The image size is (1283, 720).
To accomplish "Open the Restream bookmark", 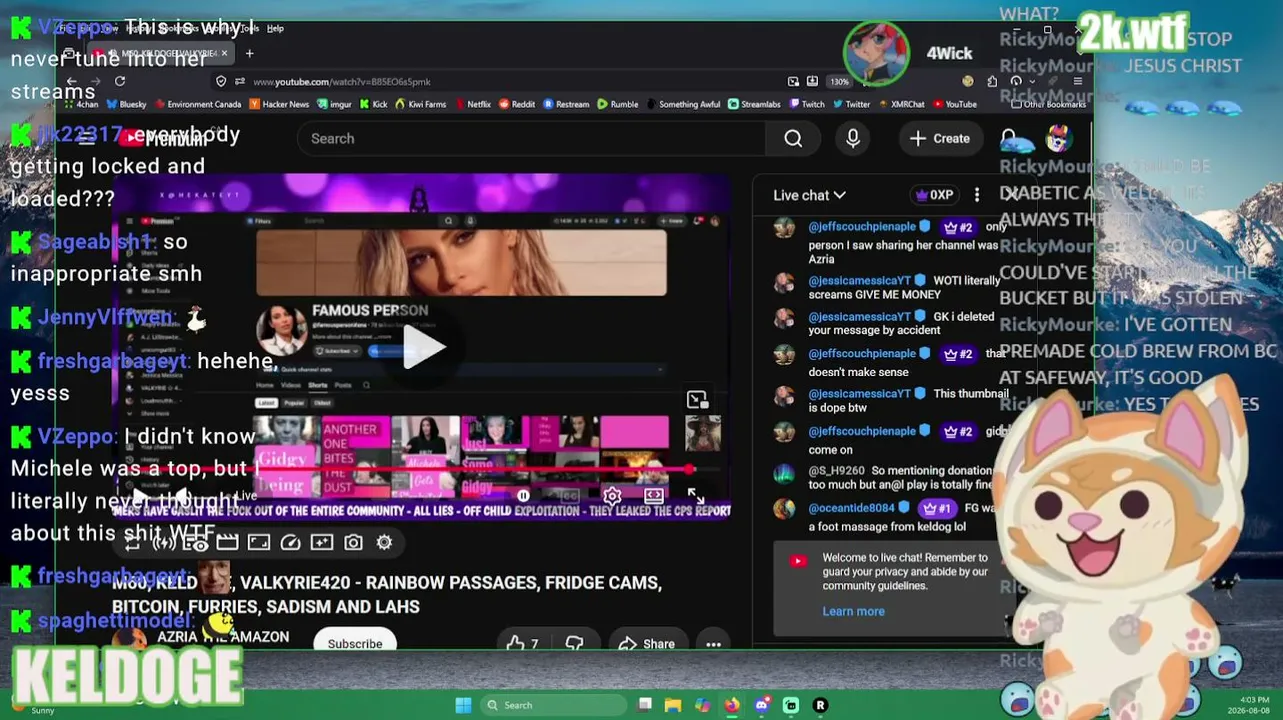I will (x=566, y=104).
